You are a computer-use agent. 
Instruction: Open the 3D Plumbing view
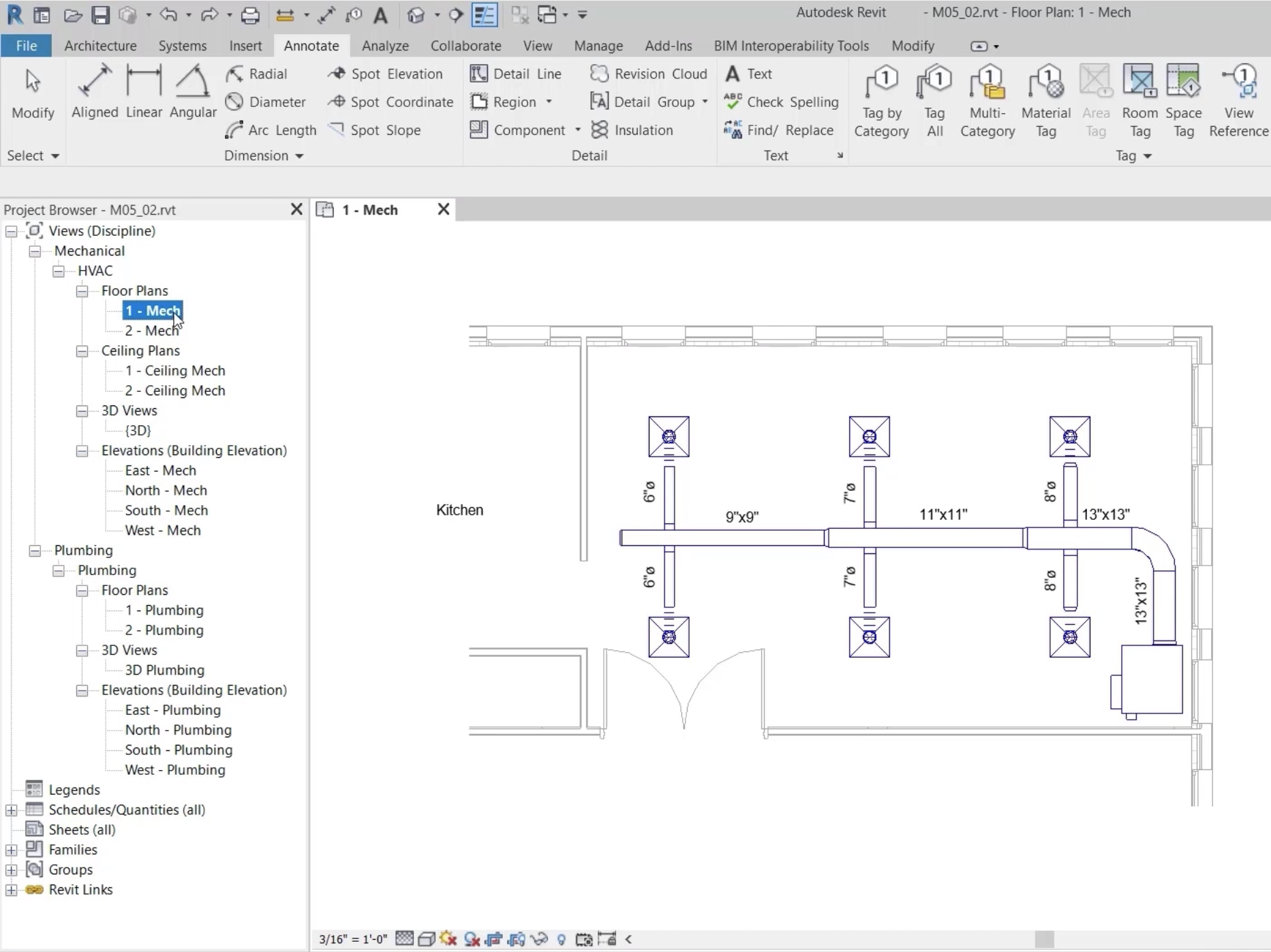164,670
